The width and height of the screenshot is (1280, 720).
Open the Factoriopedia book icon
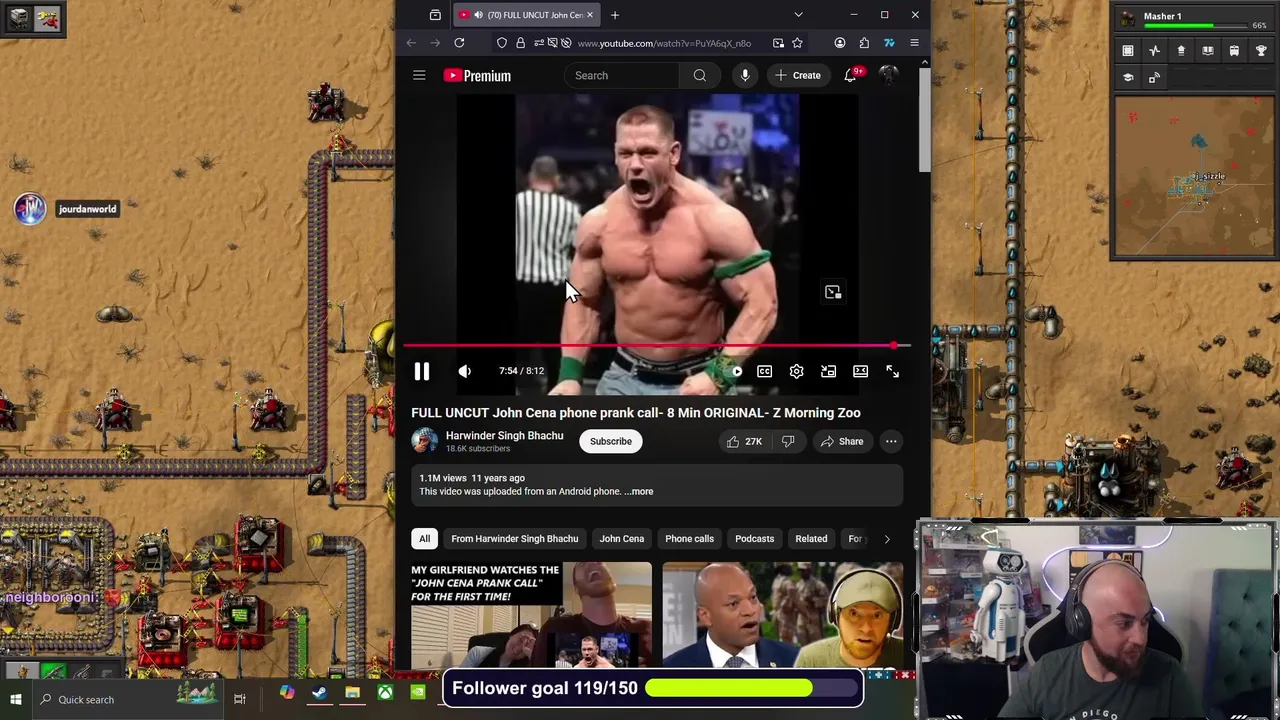click(x=1208, y=51)
